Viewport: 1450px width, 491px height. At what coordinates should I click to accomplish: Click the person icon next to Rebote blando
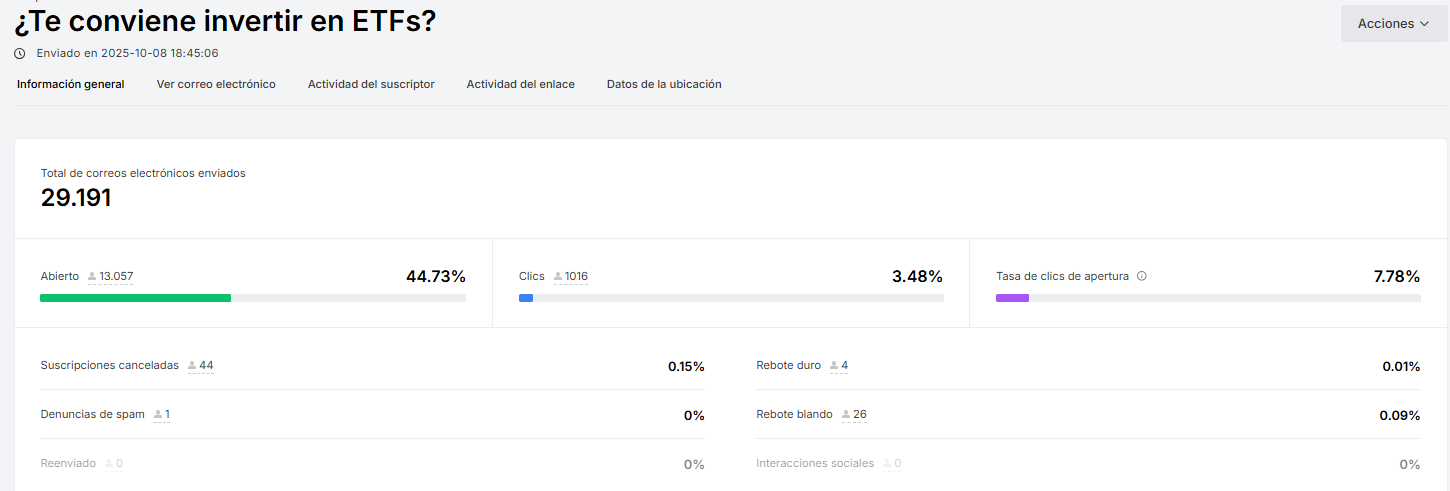[846, 415]
